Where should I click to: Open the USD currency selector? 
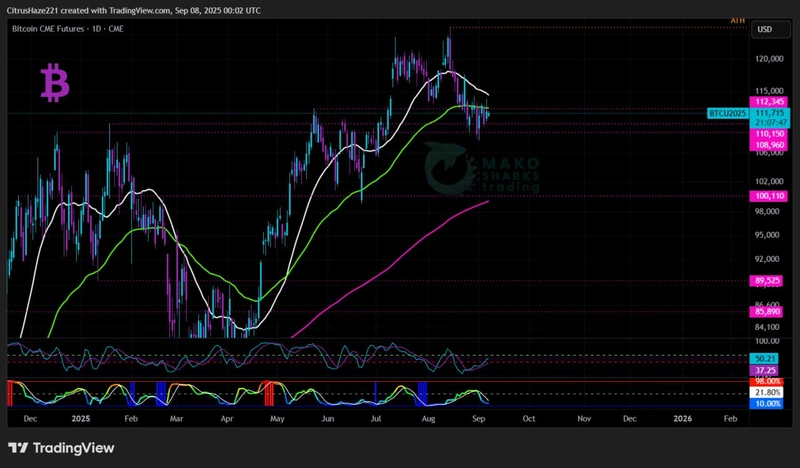[x=765, y=29]
